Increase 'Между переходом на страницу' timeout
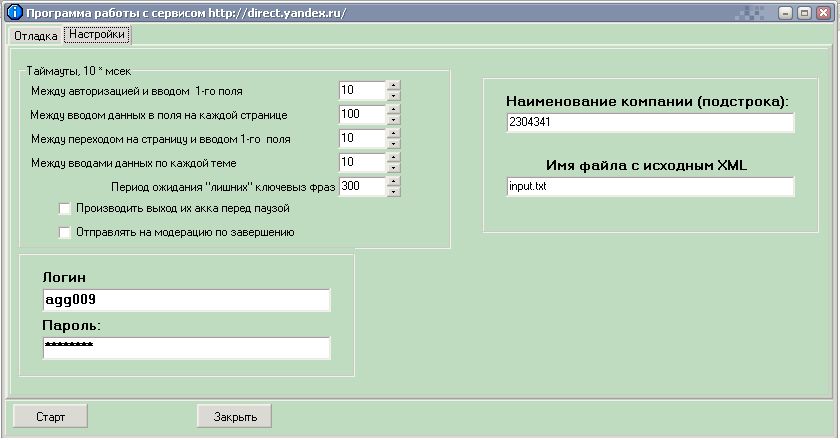Viewport: 840px width, 440px height. (x=394, y=133)
